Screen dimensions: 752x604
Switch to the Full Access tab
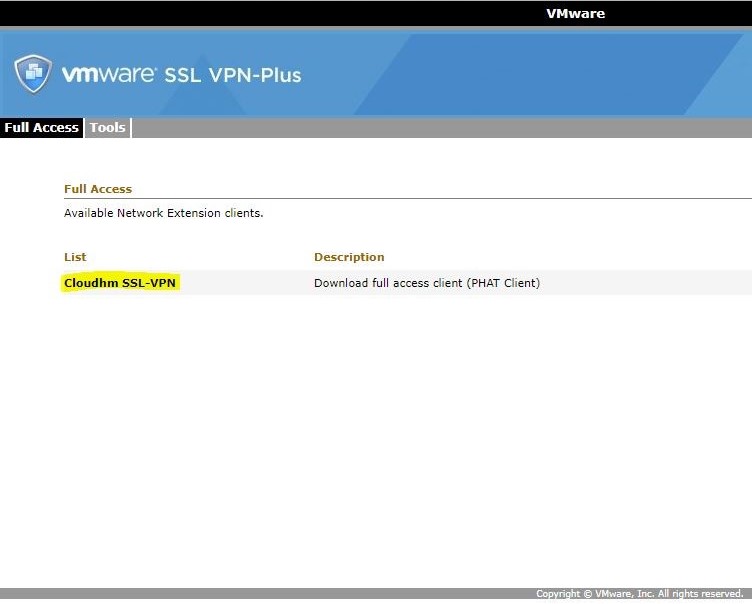point(42,128)
